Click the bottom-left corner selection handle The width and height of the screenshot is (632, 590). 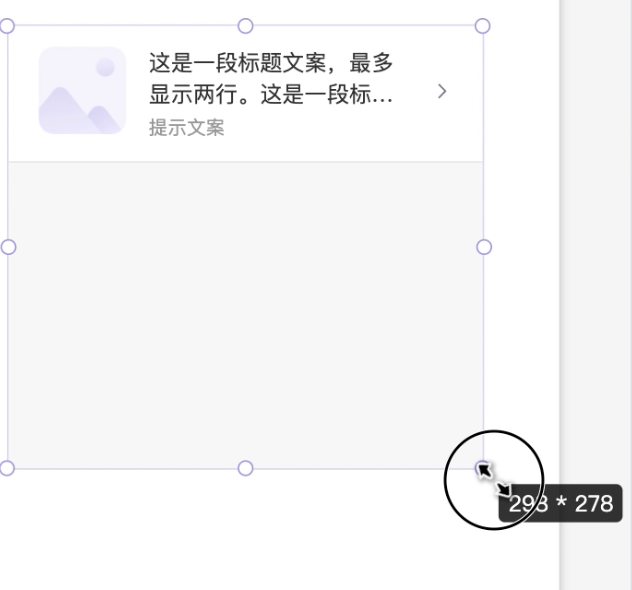7,468
